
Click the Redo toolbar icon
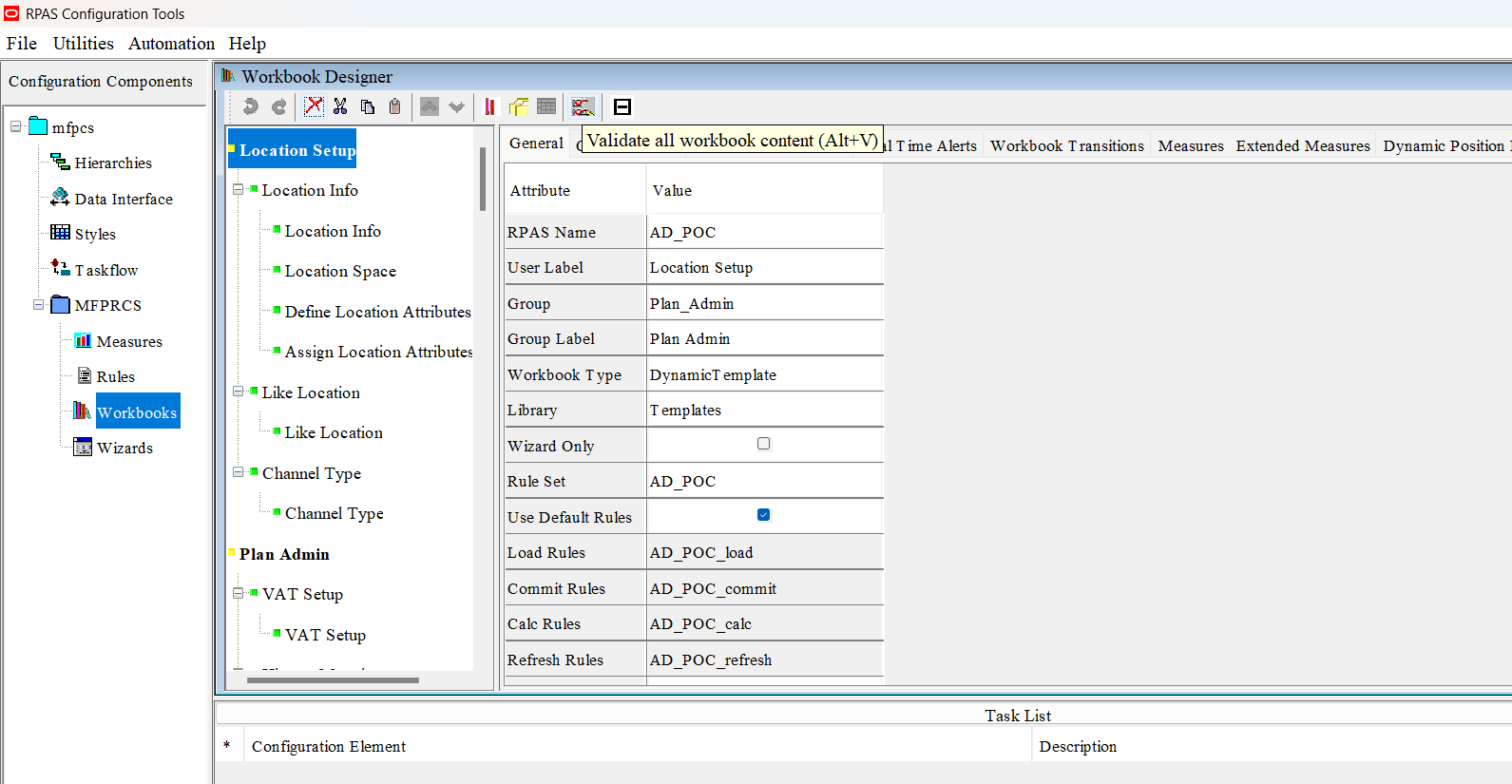[278, 106]
